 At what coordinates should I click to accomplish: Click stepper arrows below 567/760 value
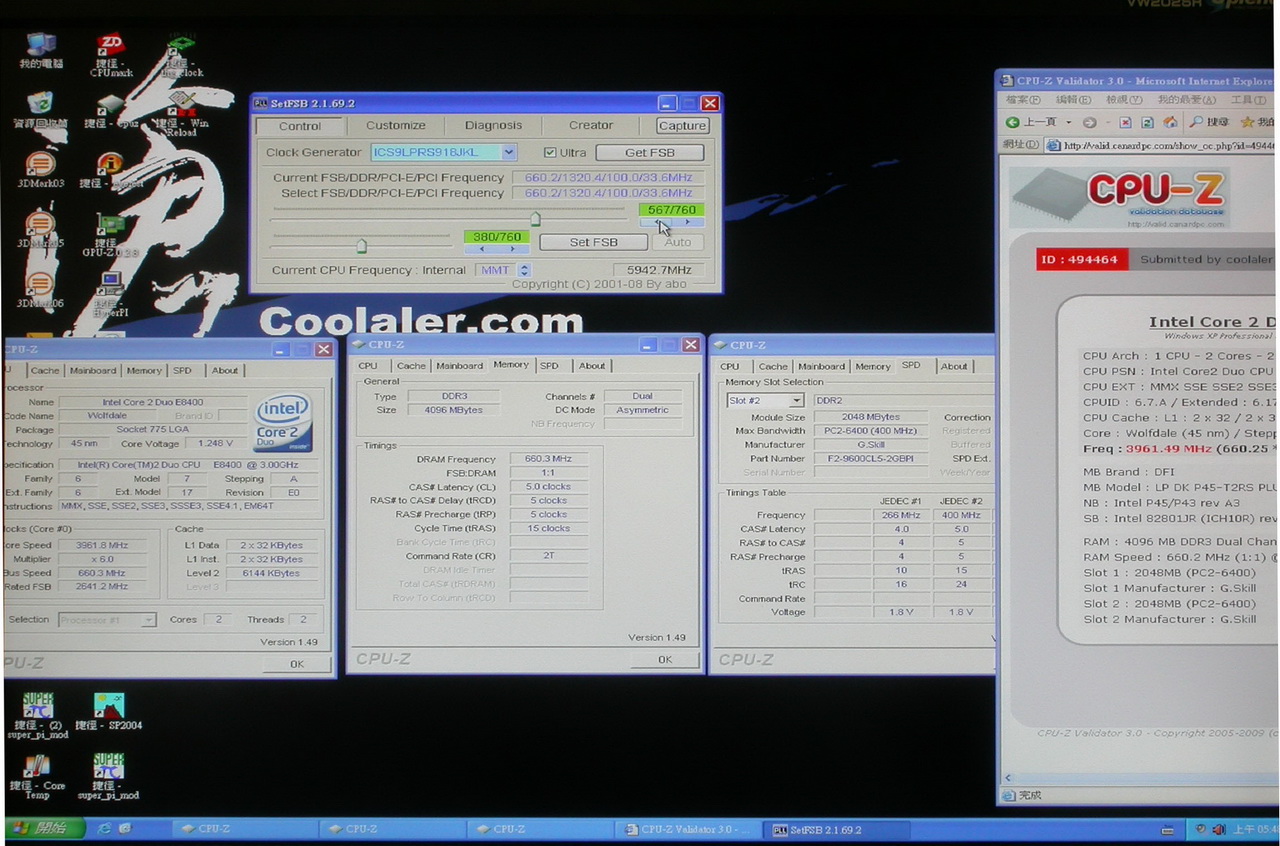[x=670, y=222]
